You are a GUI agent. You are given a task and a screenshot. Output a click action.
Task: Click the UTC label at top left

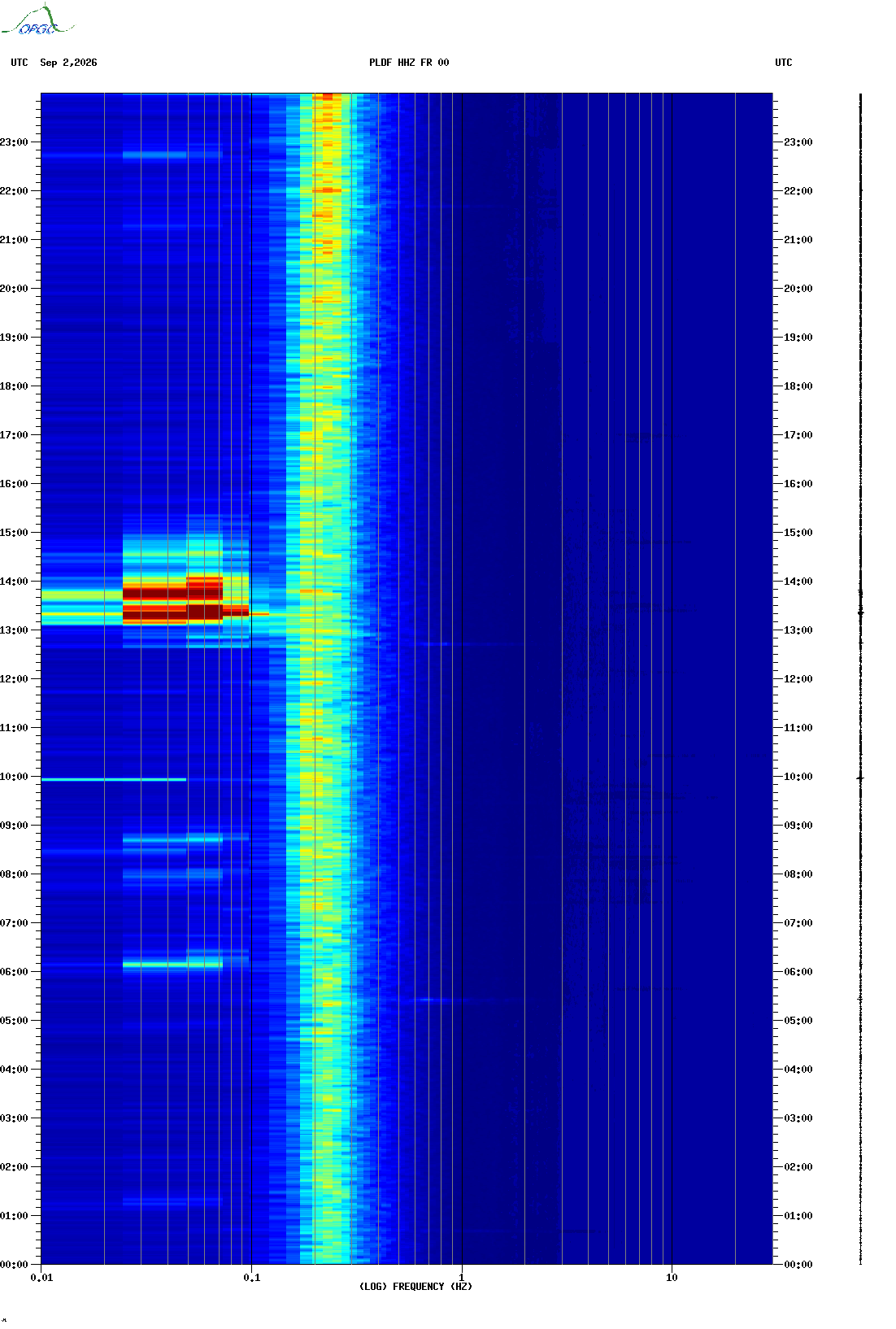(20, 63)
